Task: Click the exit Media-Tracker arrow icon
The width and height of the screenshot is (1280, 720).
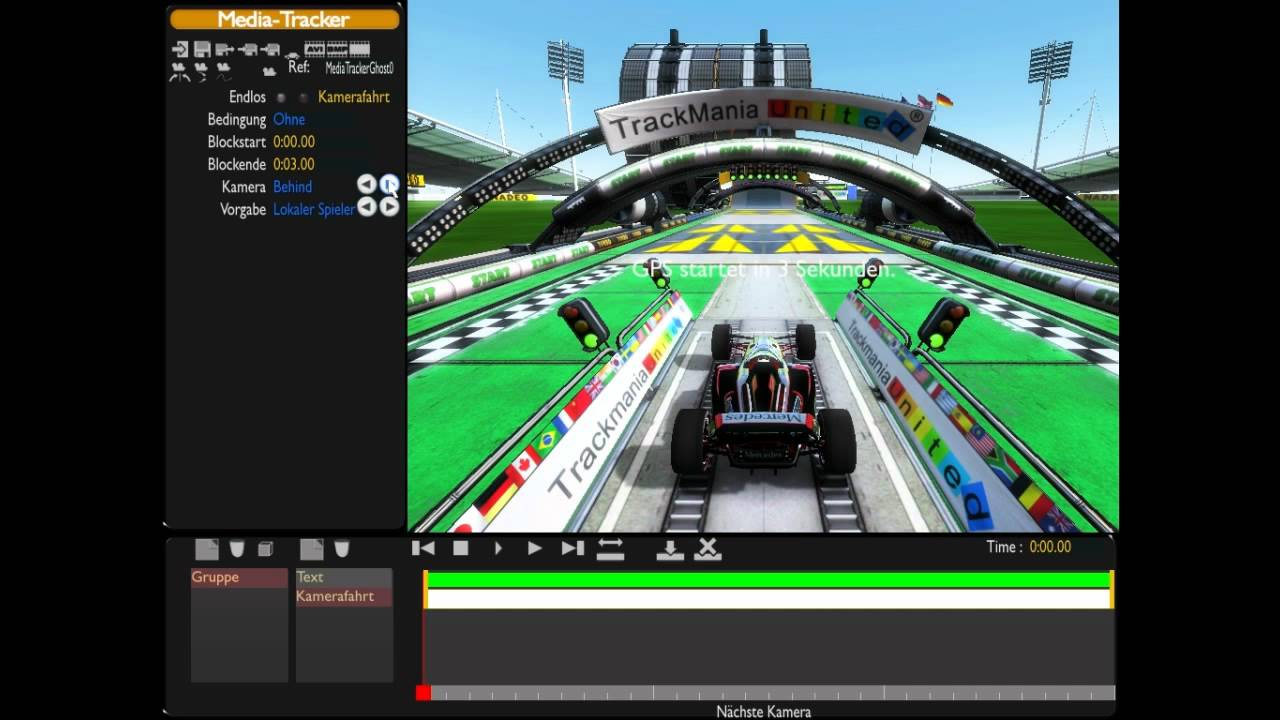Action: click(x=180, y=49)
